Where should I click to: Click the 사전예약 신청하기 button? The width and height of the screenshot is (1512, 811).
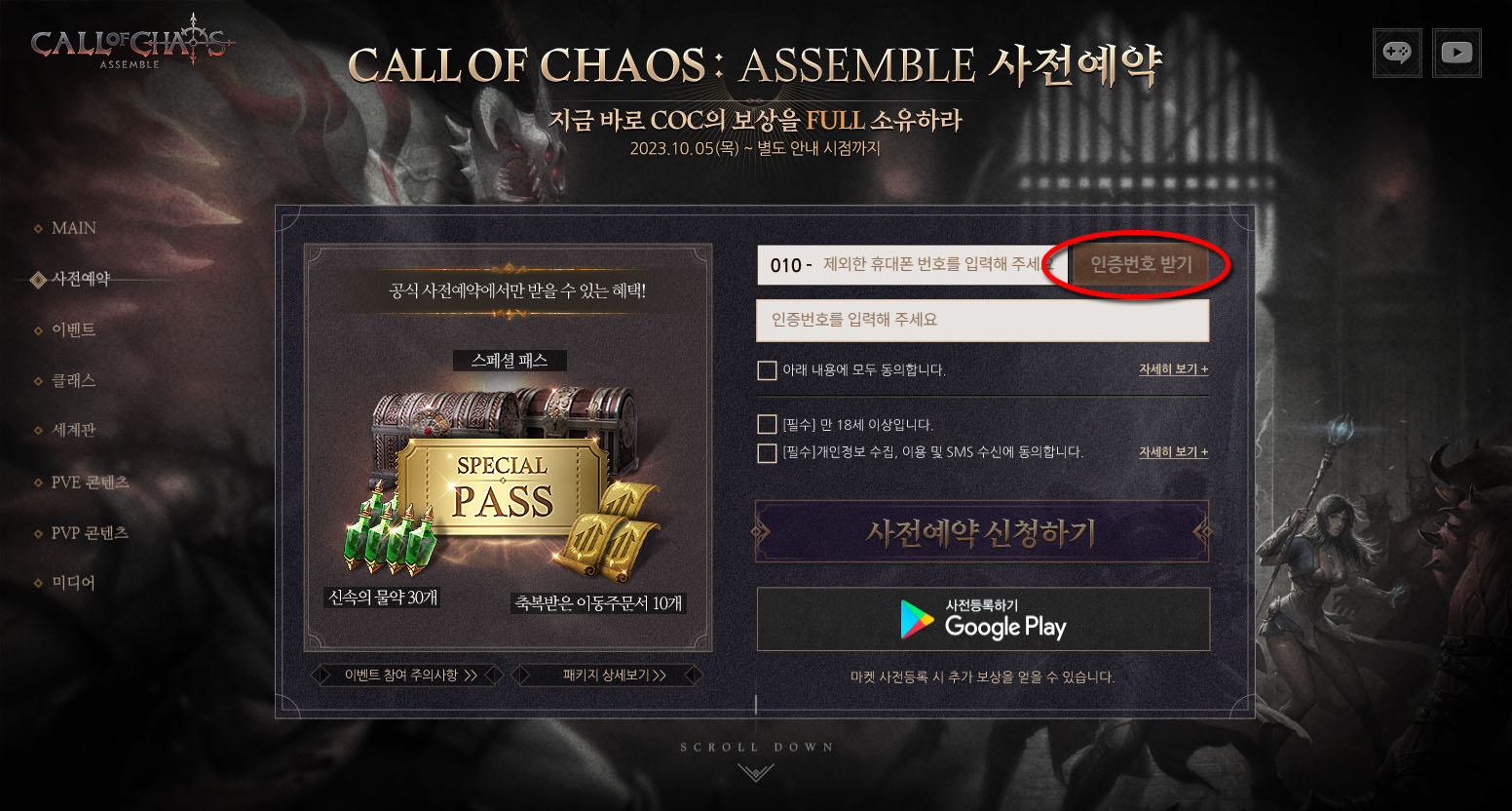[983, 532]
